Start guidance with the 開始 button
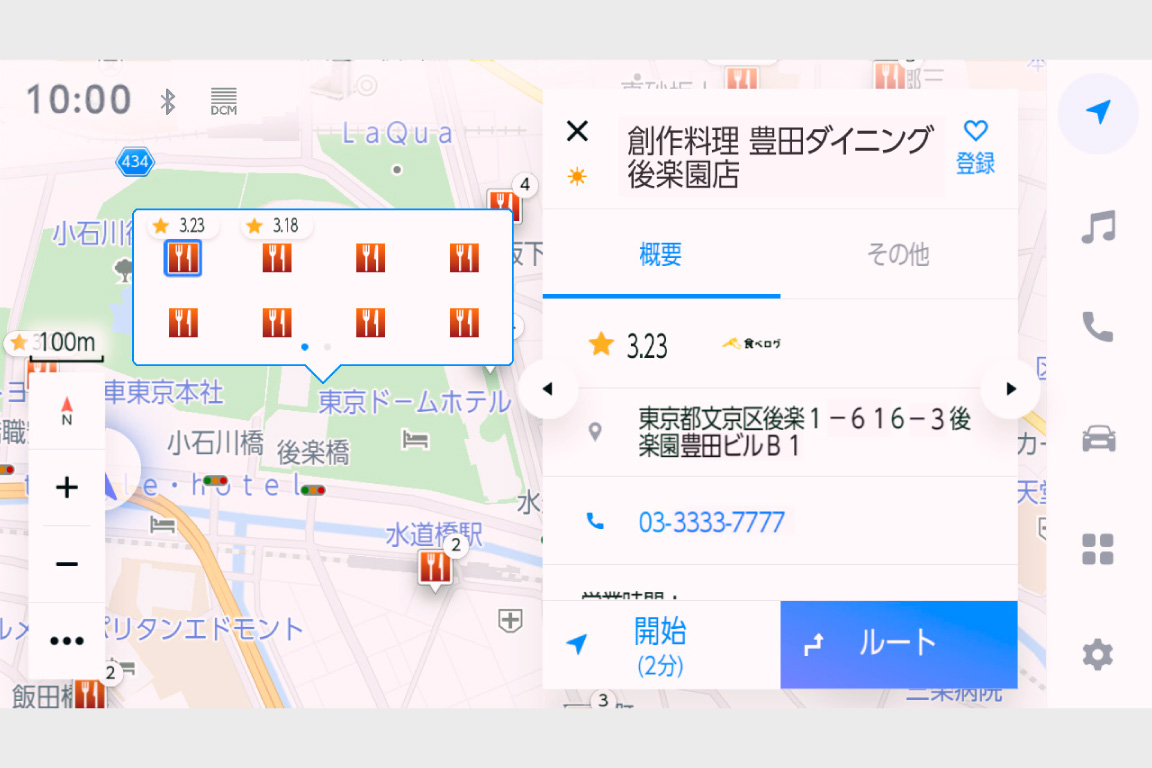Image resolution: width=1152 pixels, height=768 pixels. (660, 644)
